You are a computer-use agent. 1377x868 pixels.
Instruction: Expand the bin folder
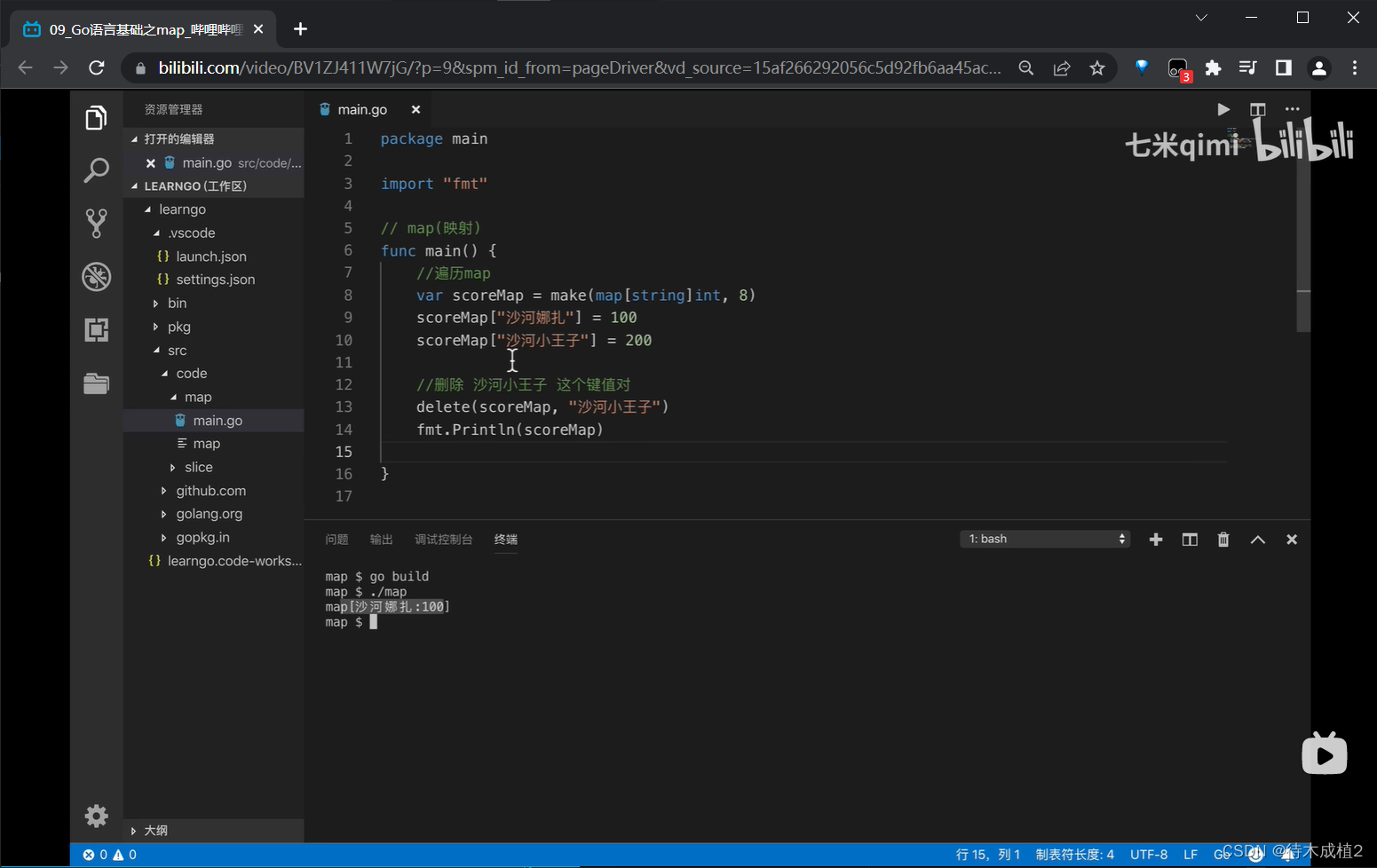point(214,304)
